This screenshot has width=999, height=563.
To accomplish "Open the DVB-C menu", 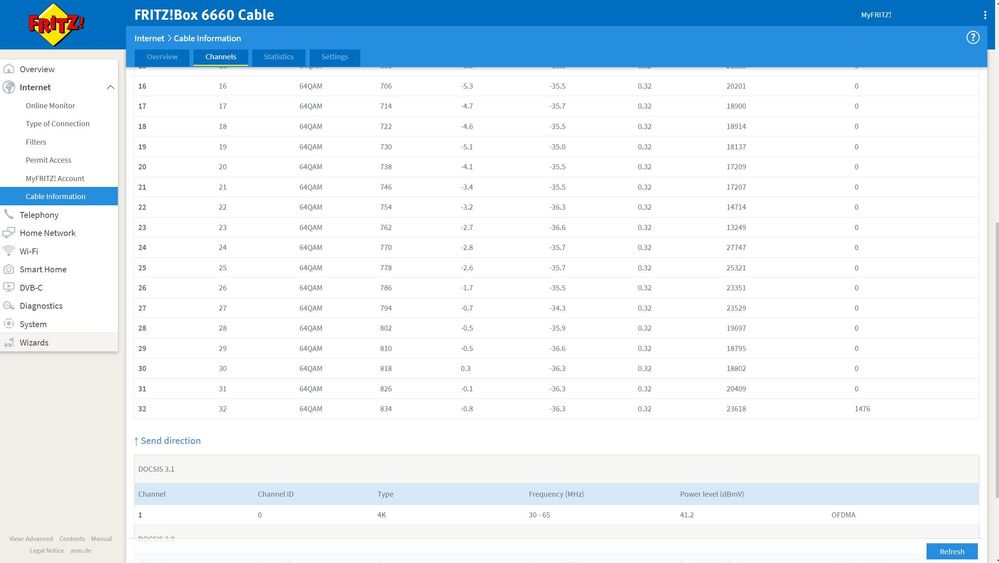I will pos(31,288).
